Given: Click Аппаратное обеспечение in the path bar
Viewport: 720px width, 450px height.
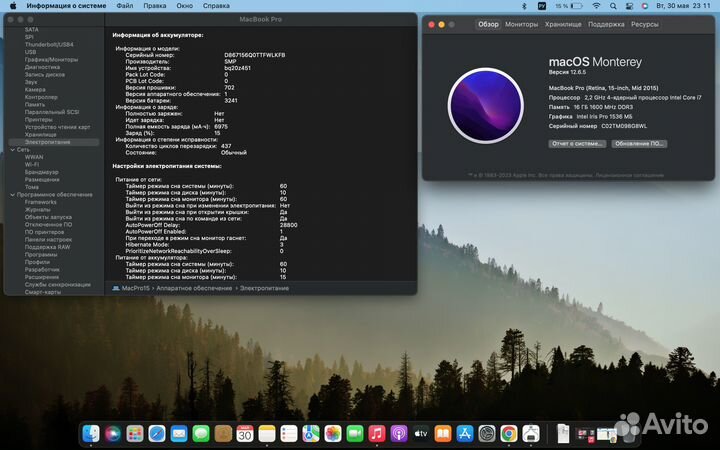Looking at the screenshot, I should pos(194,288).
